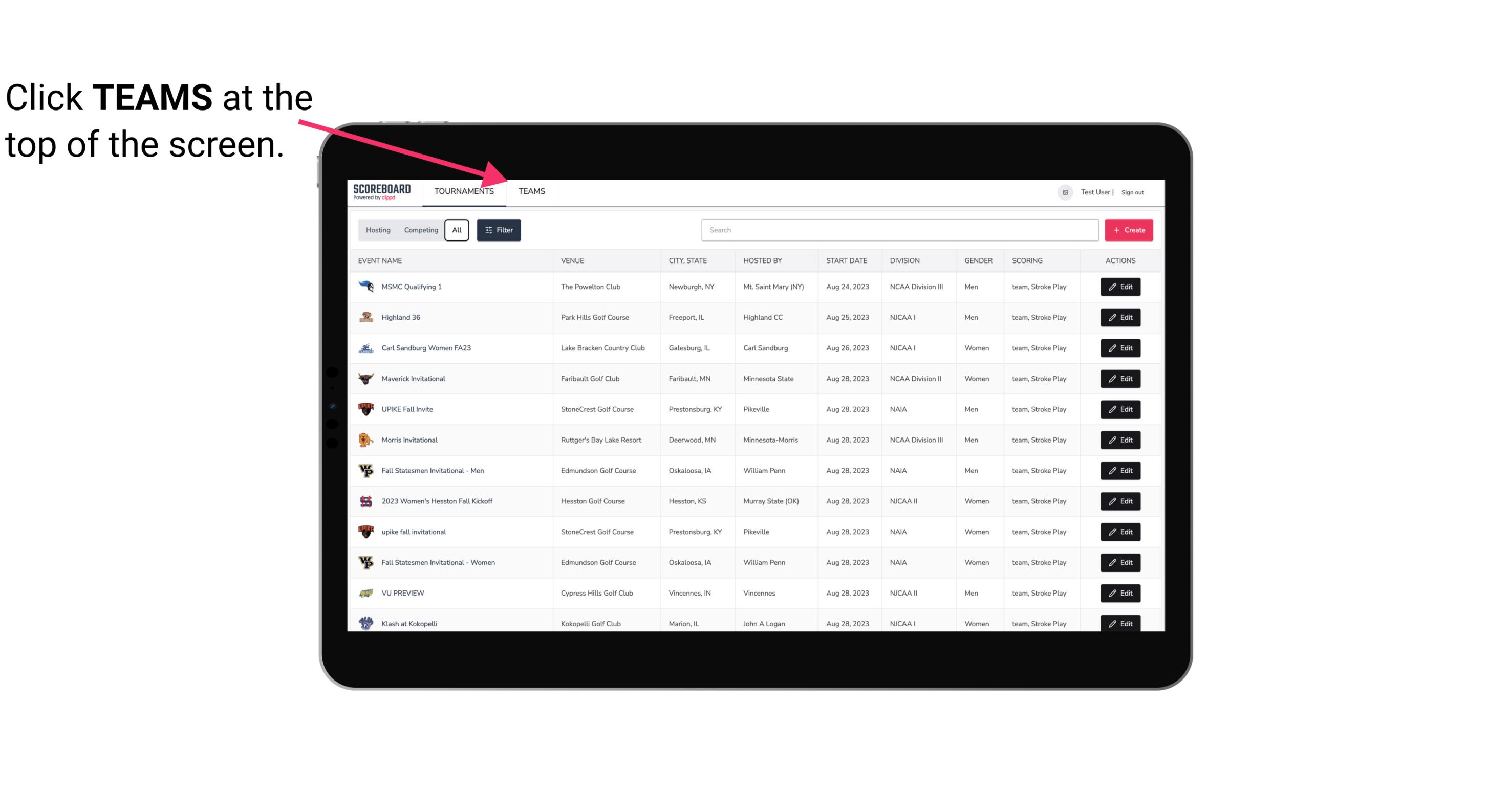1510x812 pixels.
Task: Select the All filter toggle
Action: point(457,230)
